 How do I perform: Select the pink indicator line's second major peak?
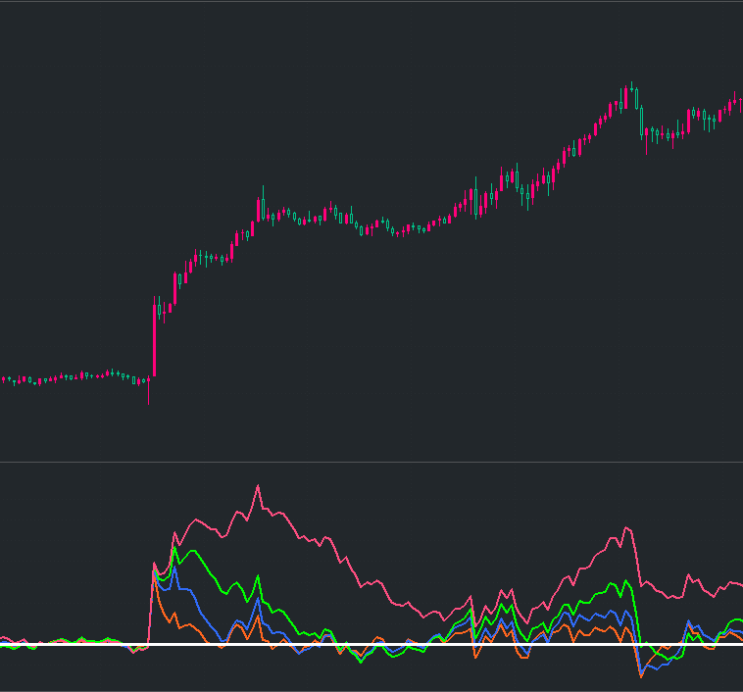(627, 528)
